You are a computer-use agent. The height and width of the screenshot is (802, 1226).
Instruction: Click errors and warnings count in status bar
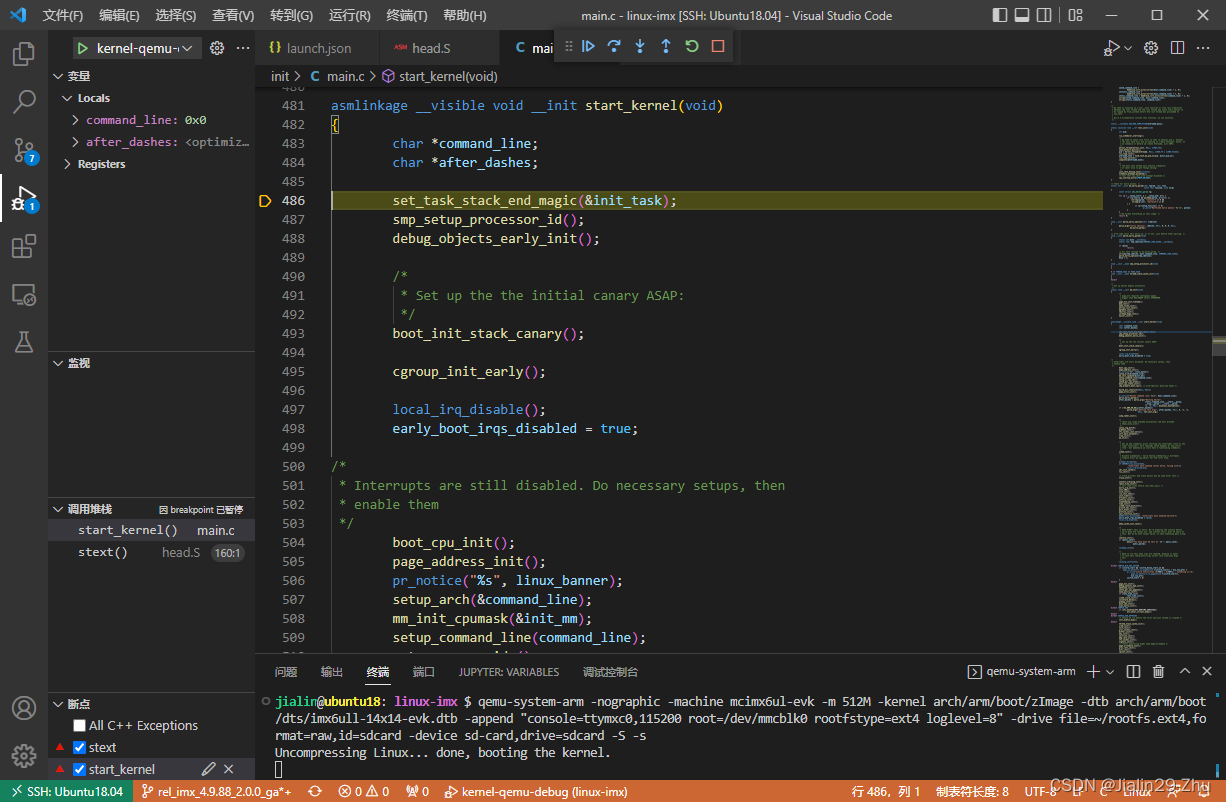[x=364, y=791]
